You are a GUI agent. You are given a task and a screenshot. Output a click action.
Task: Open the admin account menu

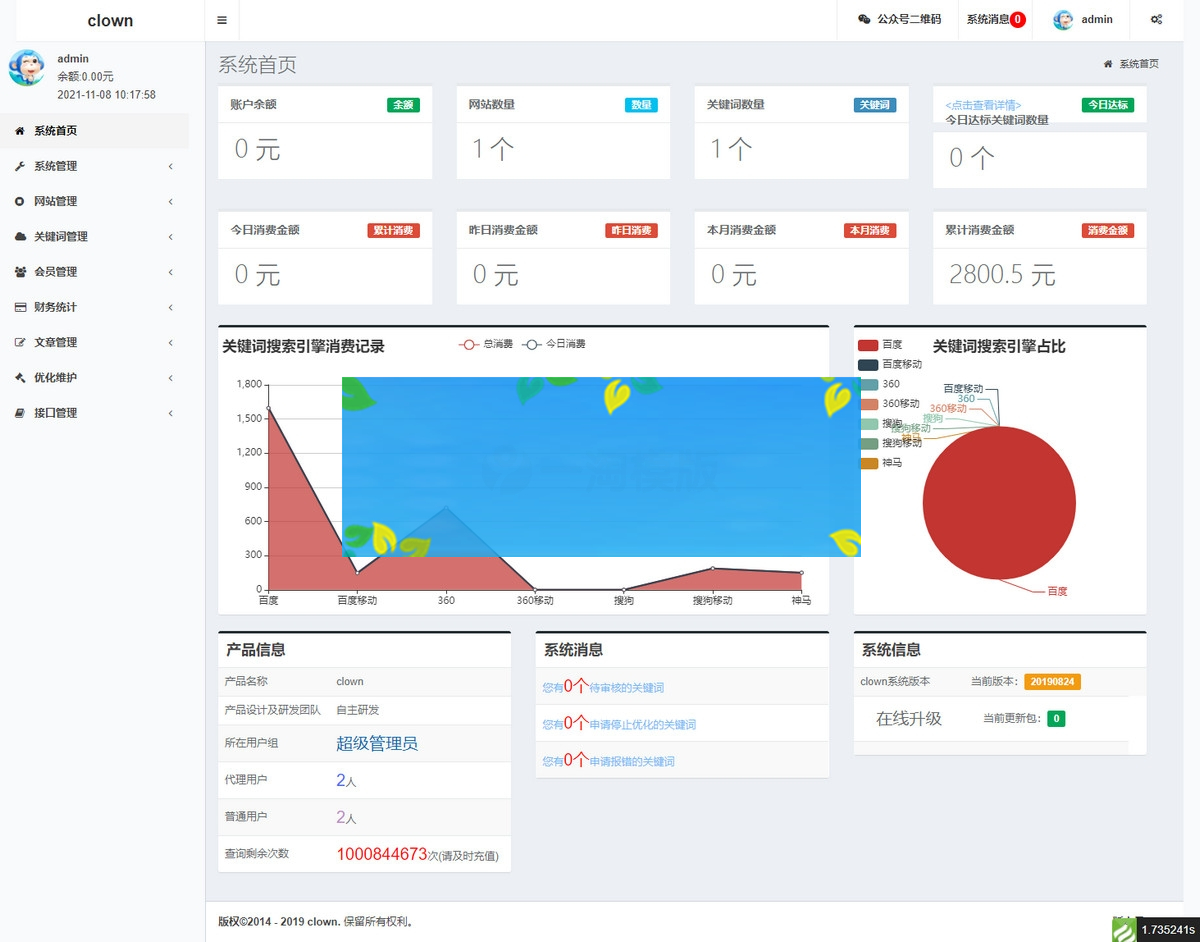pyautogui.click(x=1085, y=19)
